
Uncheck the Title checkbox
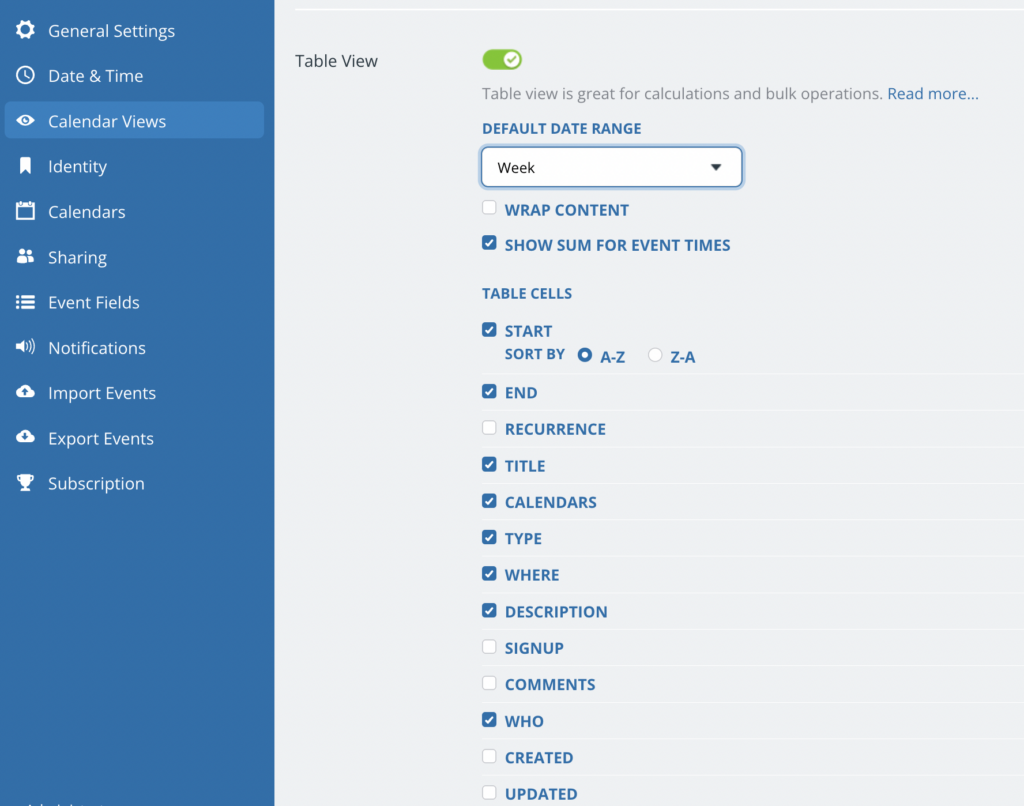pos(489,464)
